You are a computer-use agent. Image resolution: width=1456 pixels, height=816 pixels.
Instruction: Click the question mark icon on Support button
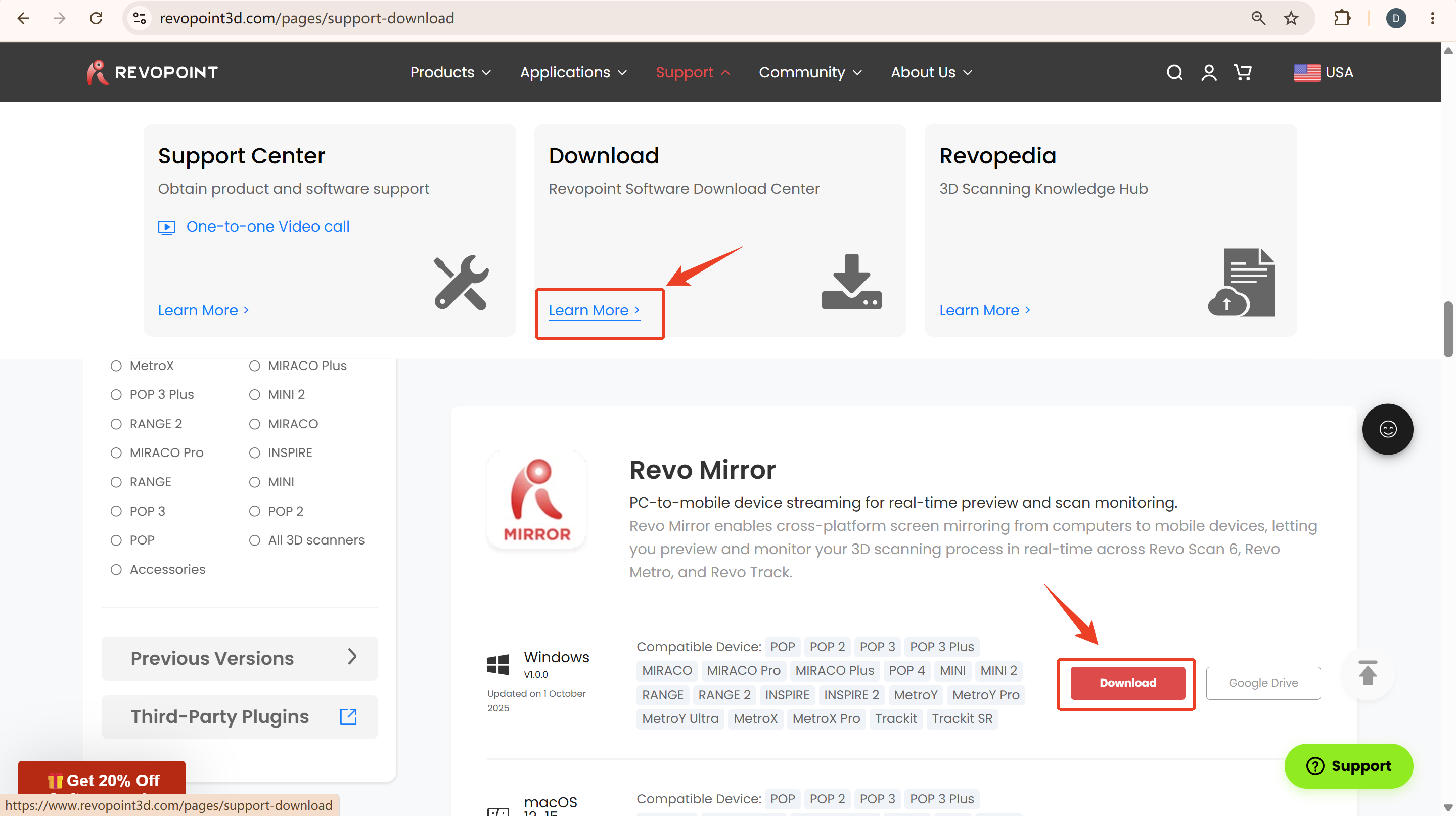point(1314,766)
